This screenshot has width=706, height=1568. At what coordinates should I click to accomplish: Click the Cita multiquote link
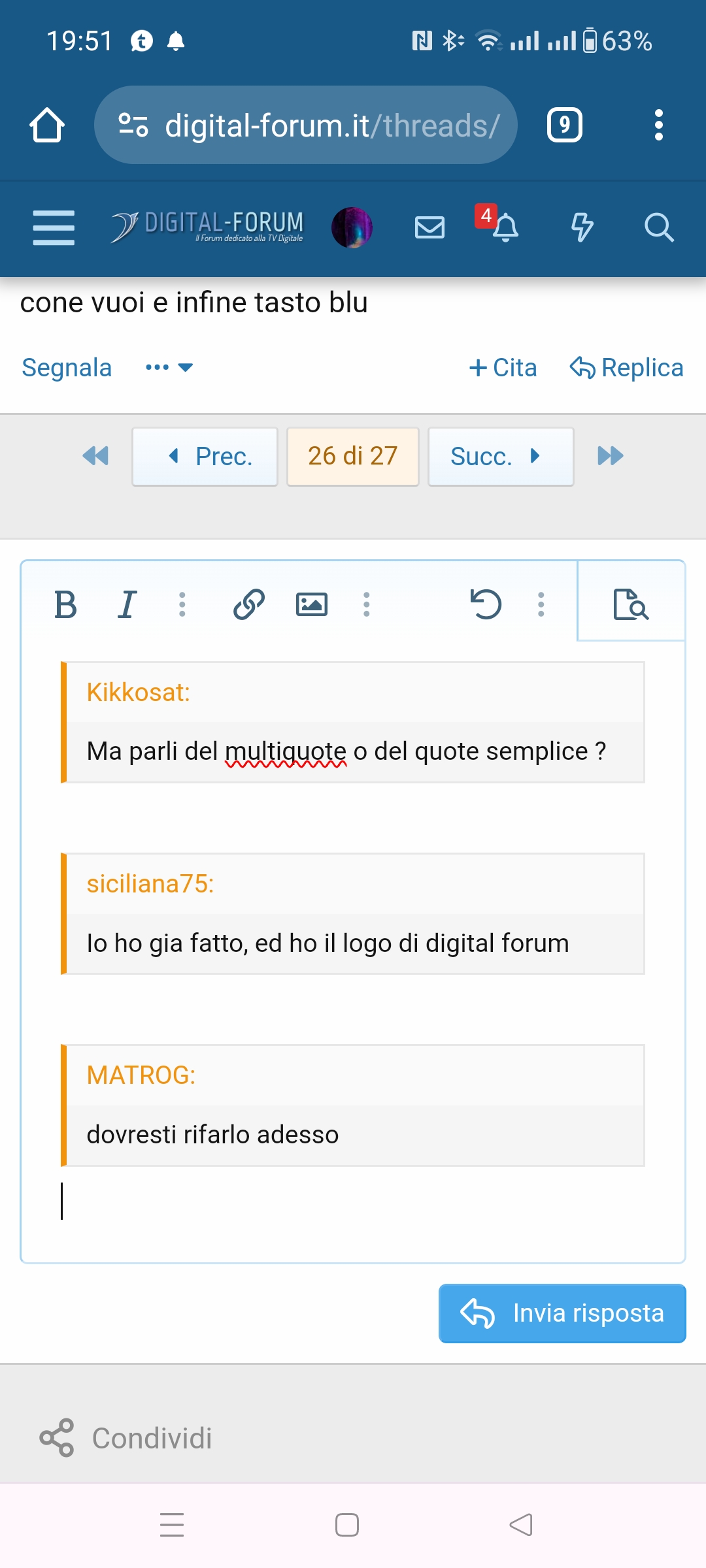pyautogui.click(x=503, y=368)
